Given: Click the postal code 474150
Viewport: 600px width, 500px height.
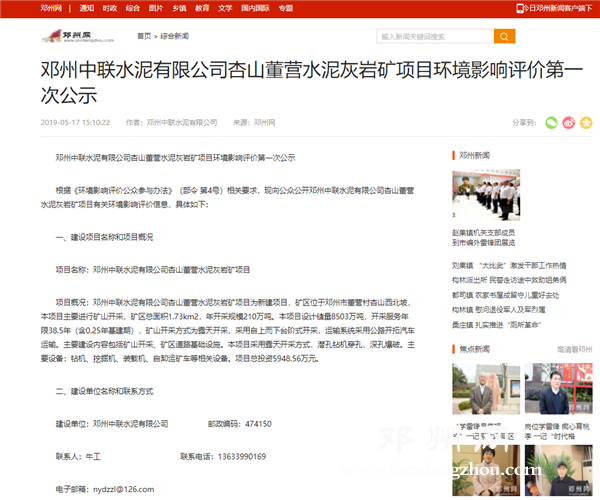Looking at the screenshot, I should coord(258,424).
